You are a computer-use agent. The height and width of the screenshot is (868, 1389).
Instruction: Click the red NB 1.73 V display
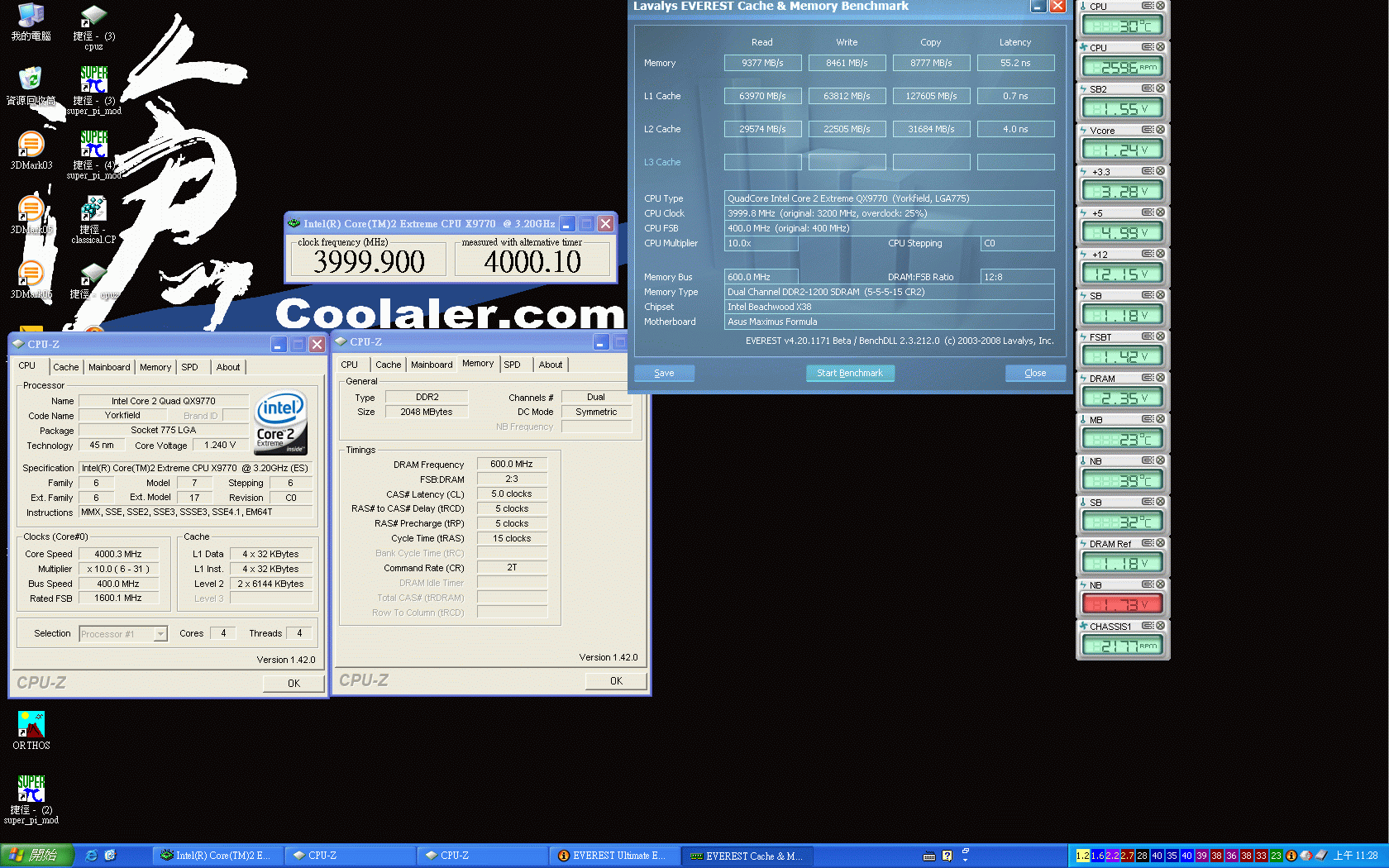pos(1123,604)
